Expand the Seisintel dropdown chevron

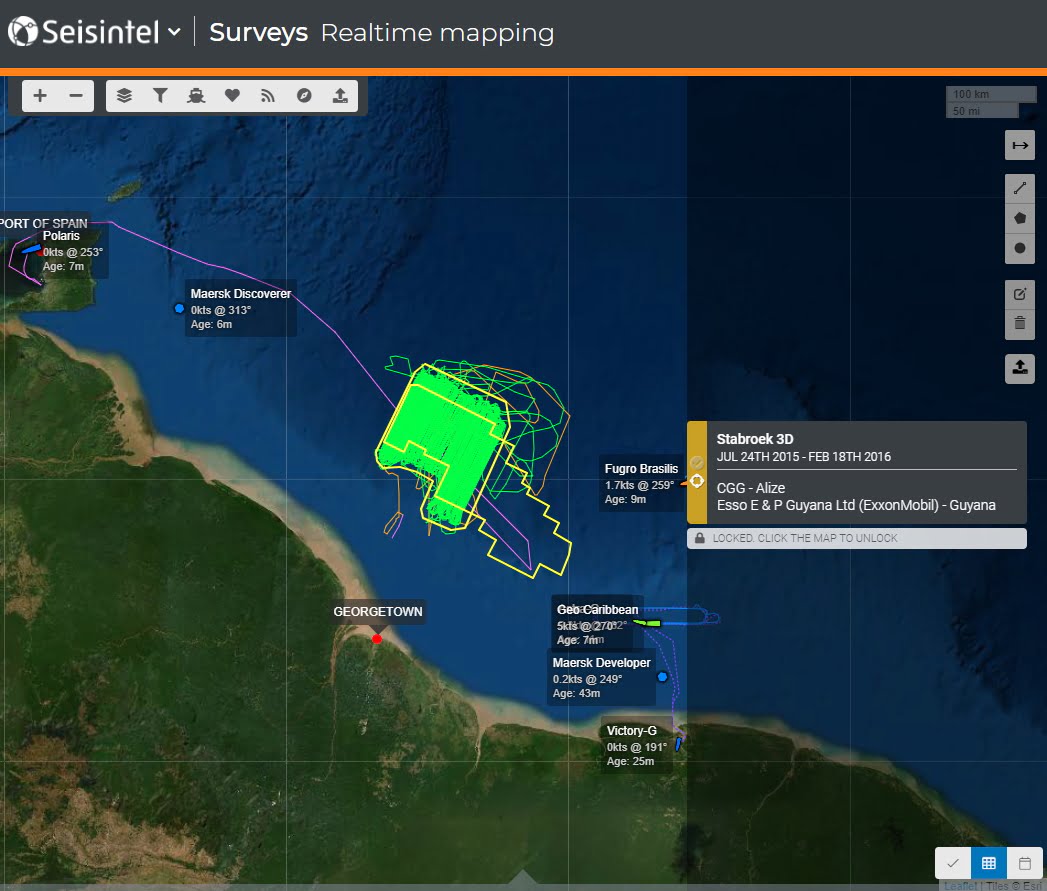point(175,31)
